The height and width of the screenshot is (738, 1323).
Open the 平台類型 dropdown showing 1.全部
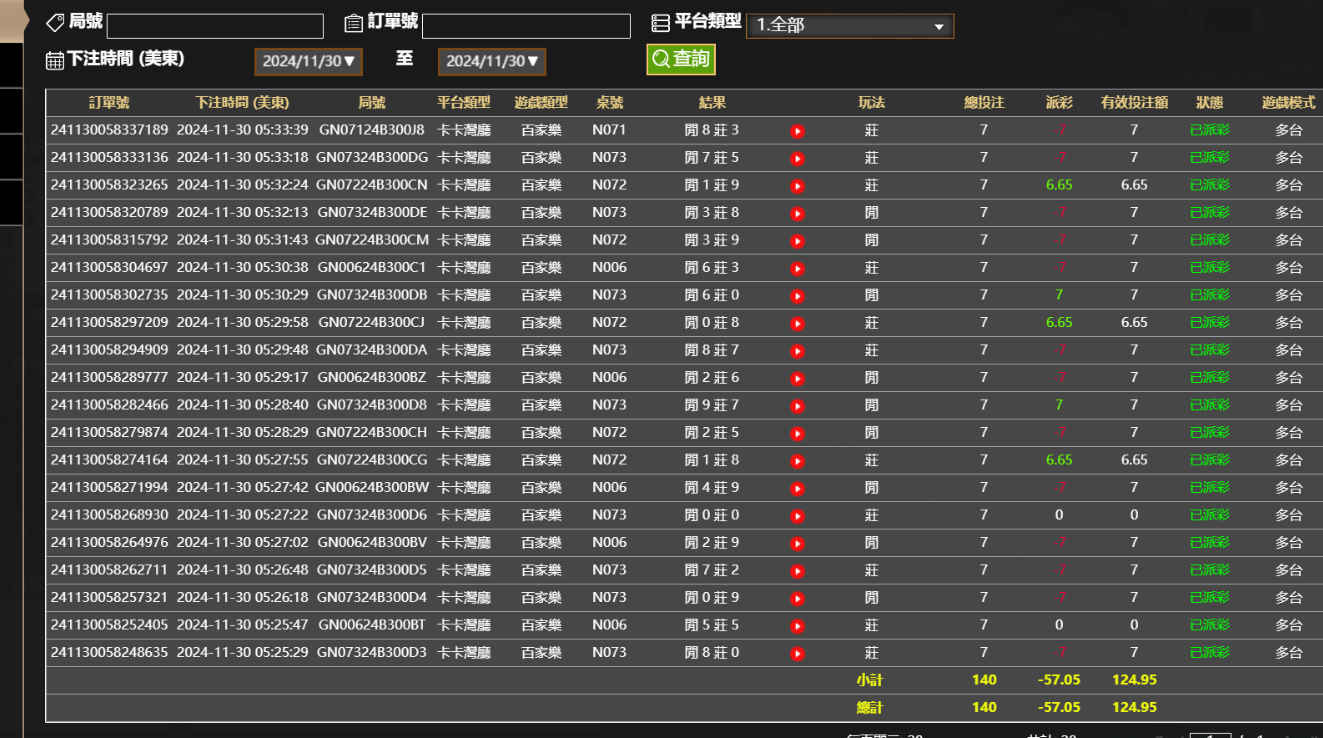[849, 26]
